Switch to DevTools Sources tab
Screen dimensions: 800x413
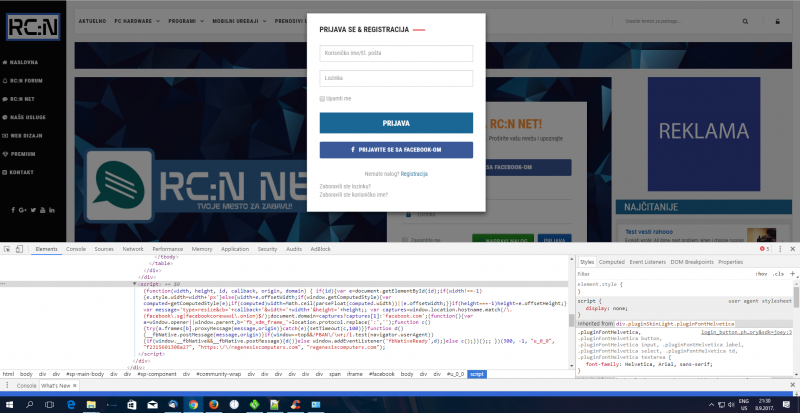point(104,249)
